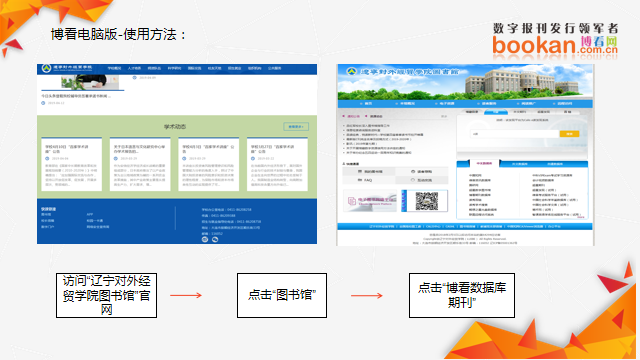Select the highlighted blue search tab above search box
640x360 pixels.
click(x=496, y=112)
